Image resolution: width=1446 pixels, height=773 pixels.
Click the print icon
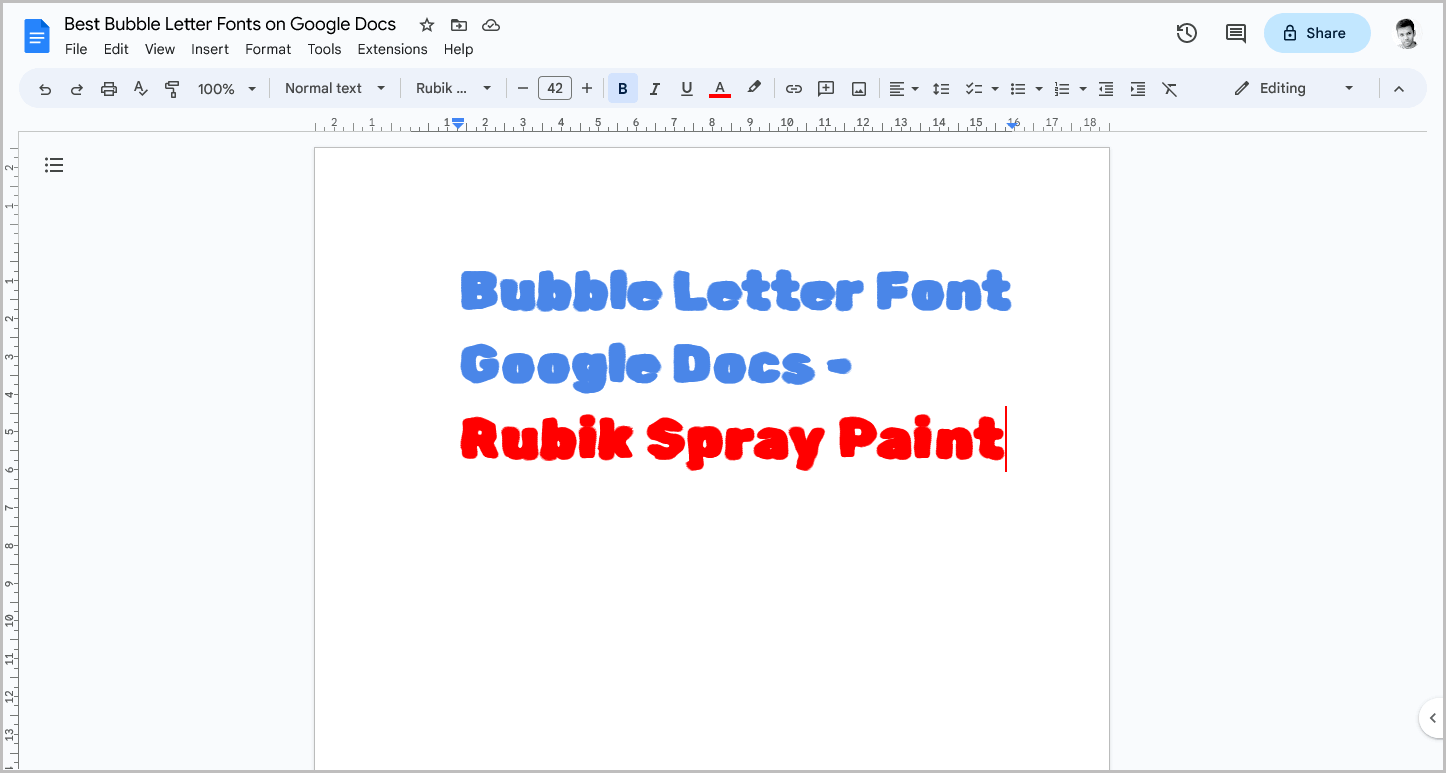point(108,88)
